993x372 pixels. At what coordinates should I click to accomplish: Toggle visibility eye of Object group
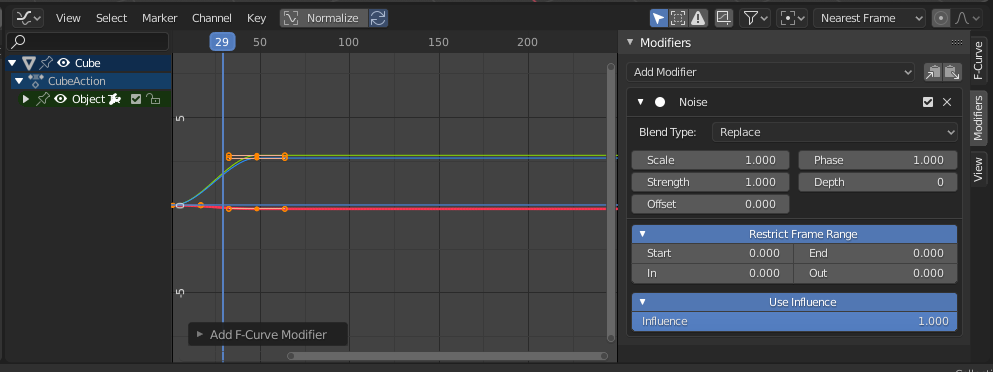[61, 99]
